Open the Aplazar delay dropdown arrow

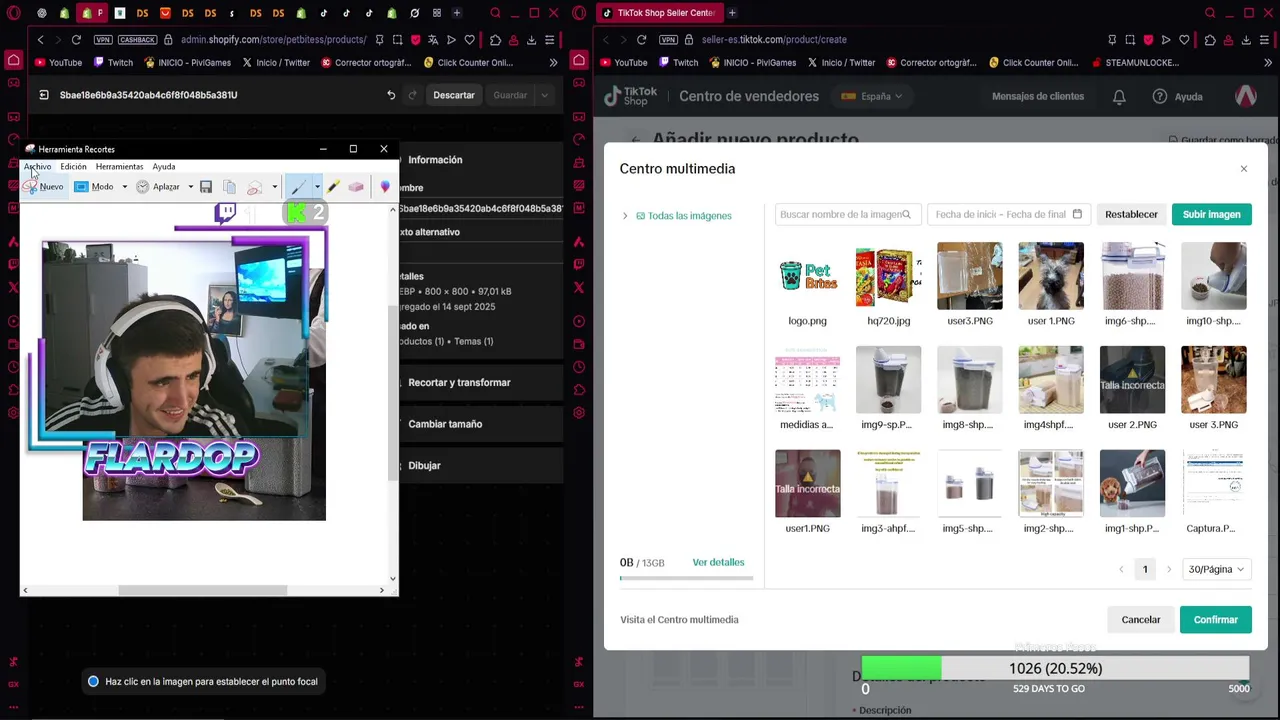190,187
